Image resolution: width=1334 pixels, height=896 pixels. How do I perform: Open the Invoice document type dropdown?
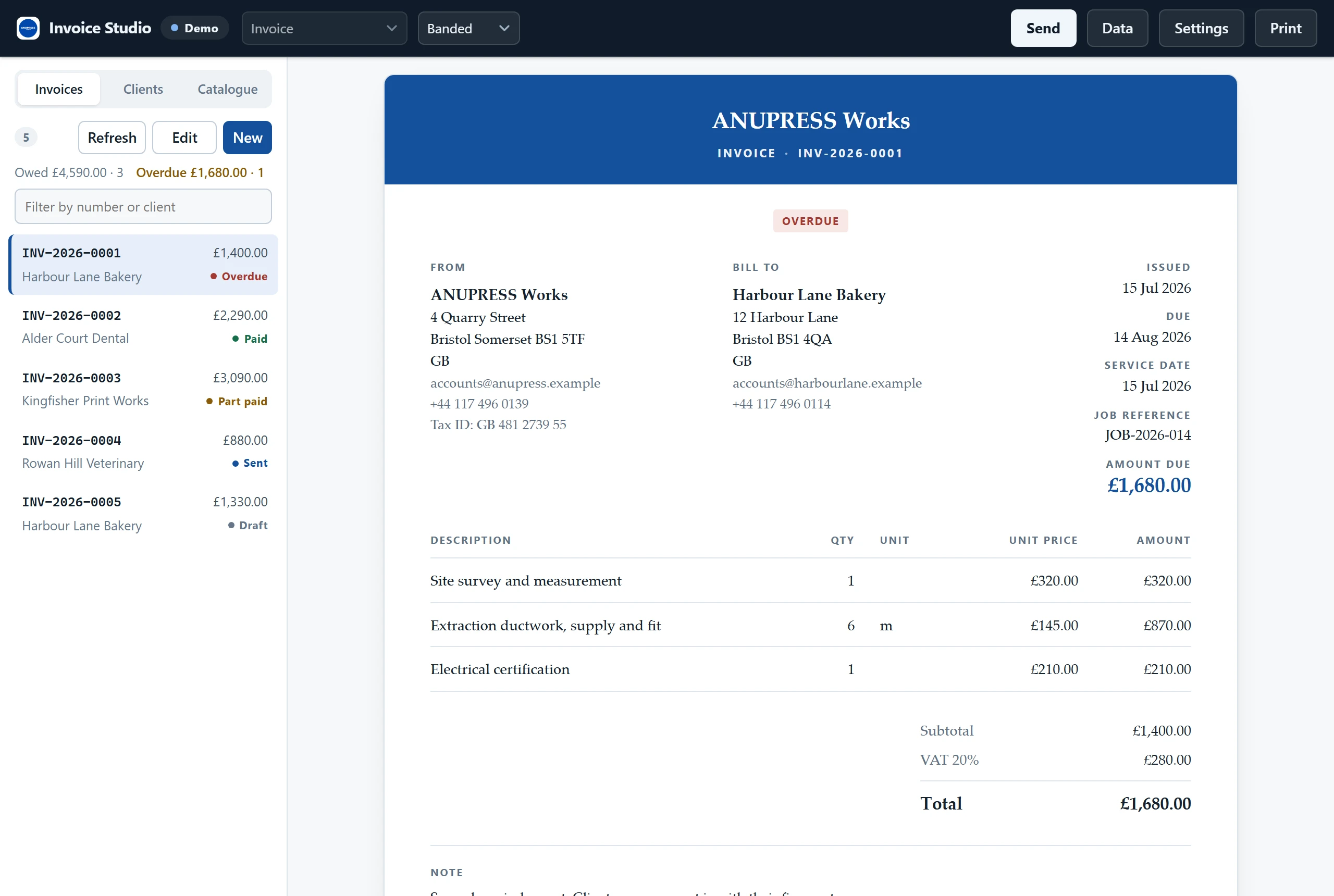[x=324, y=28]
